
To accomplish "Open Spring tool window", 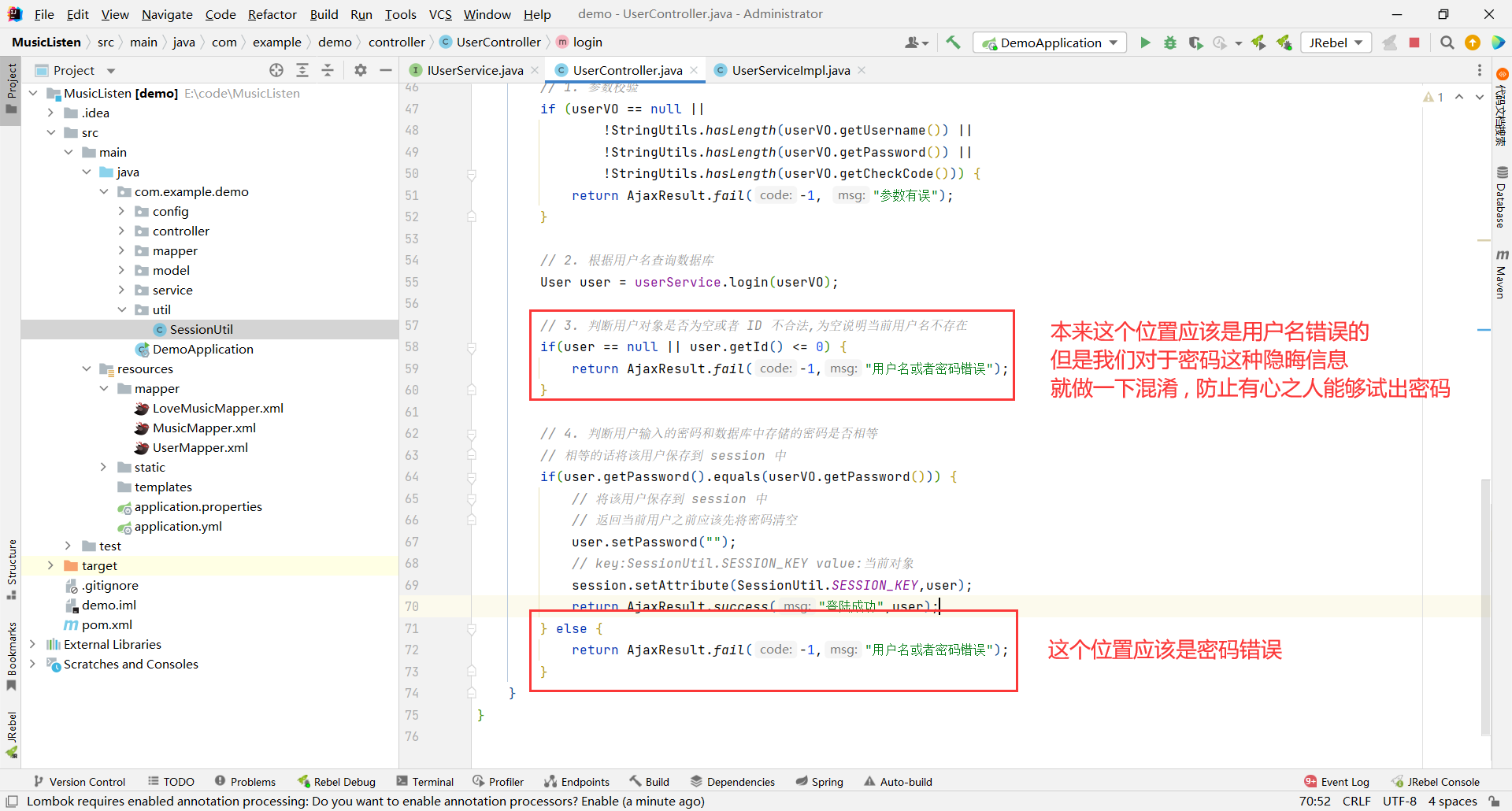I will [819, 782].
